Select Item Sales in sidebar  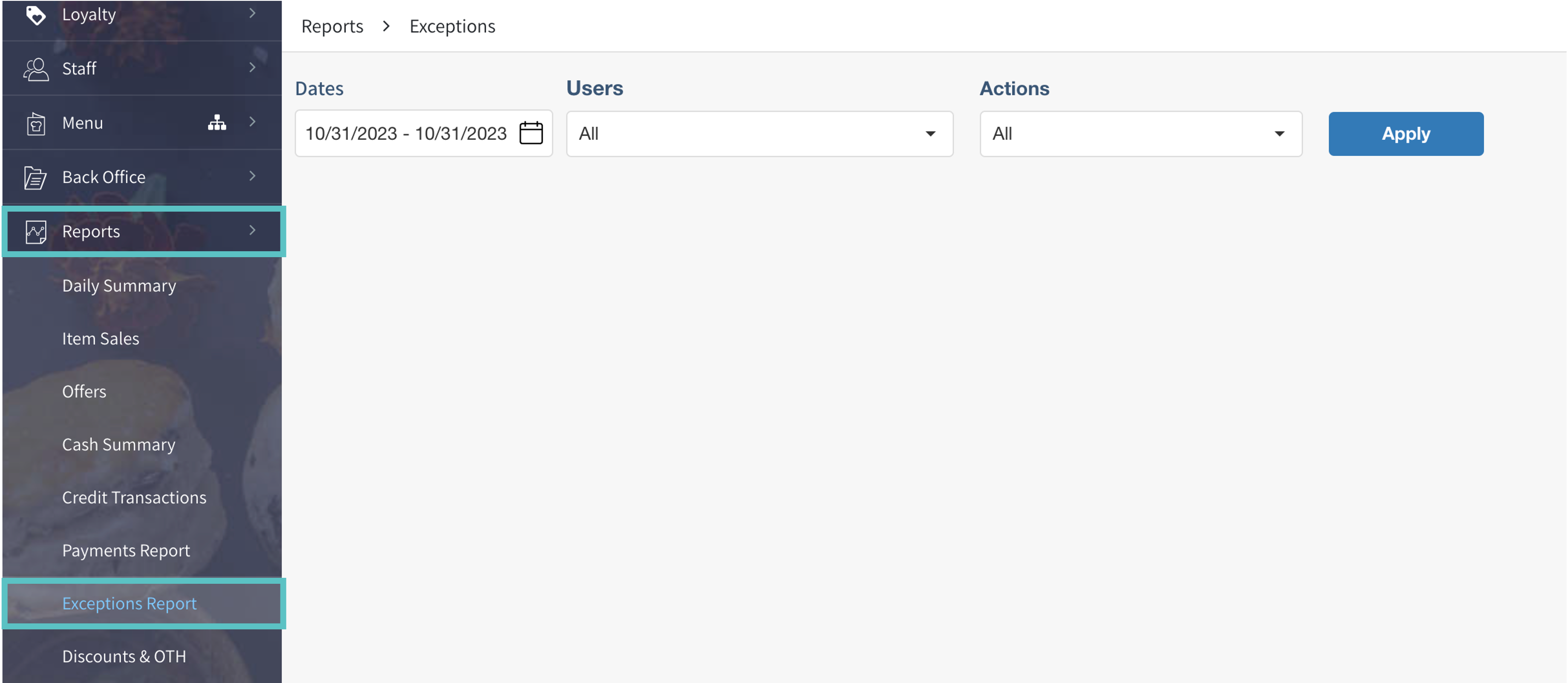tap(101, 339)
